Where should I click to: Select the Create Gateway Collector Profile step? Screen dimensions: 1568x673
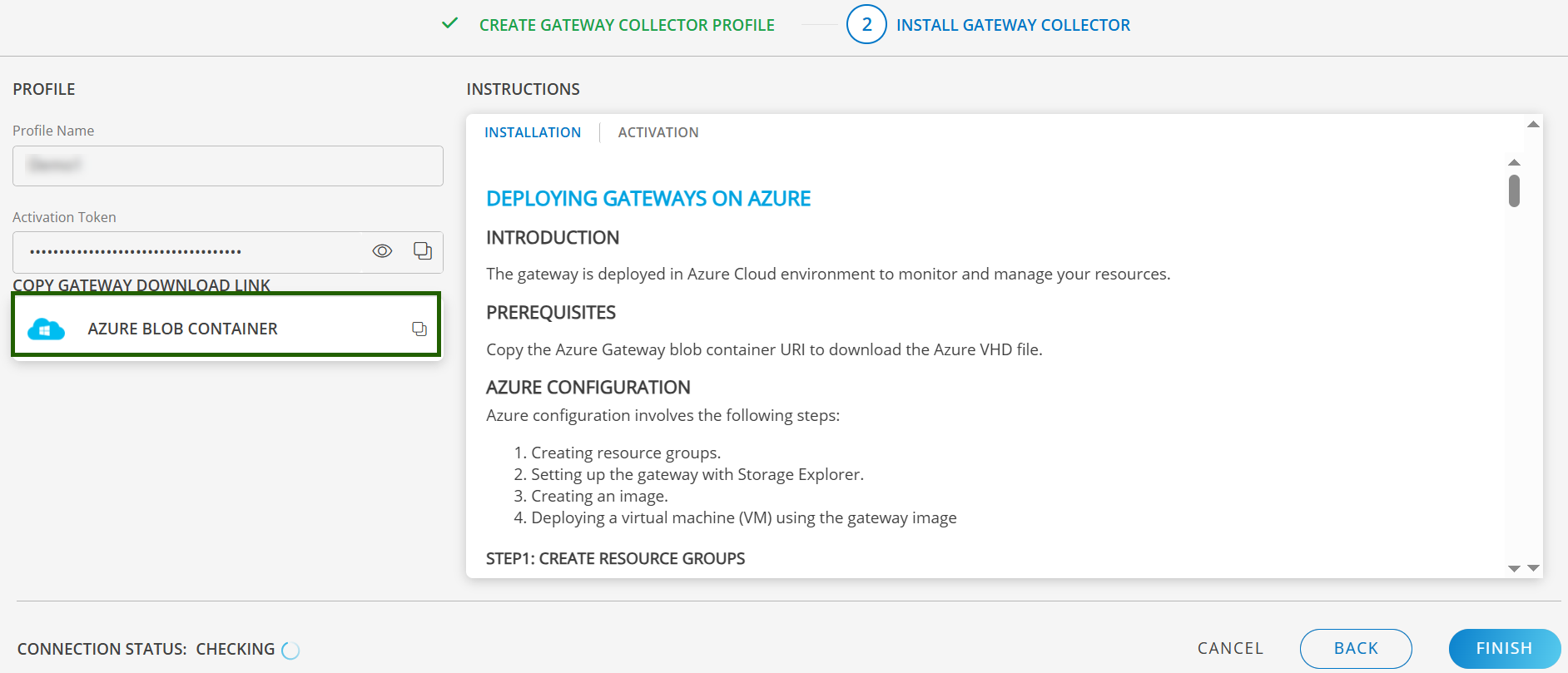point(626,25)
